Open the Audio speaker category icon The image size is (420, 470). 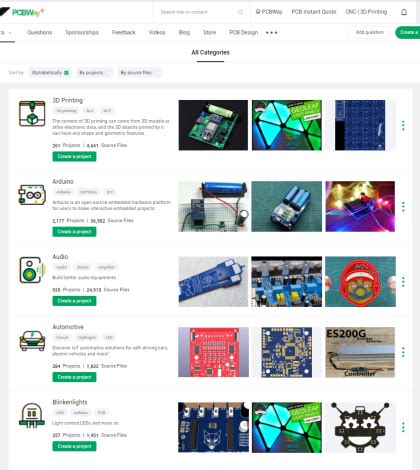[x=32, y=270]
